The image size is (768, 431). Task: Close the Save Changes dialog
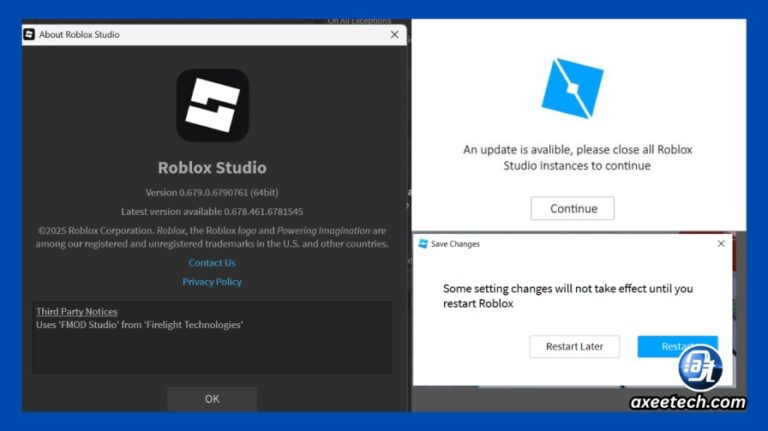coord(721,243)
